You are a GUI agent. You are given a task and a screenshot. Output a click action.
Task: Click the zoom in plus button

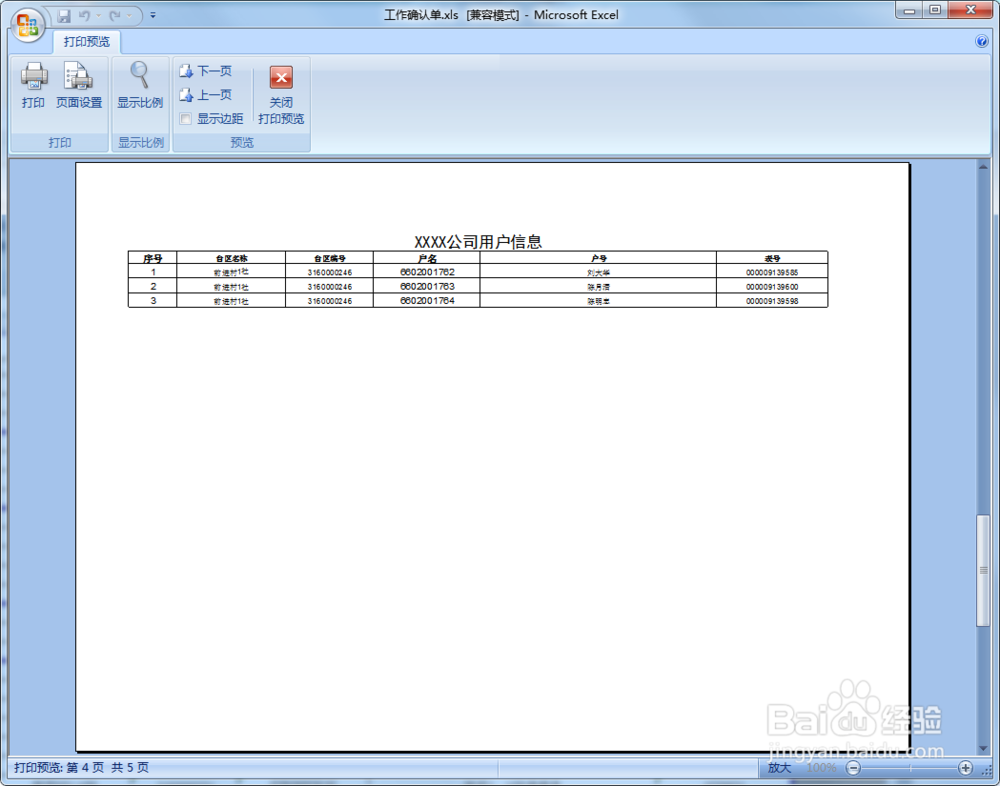coord(966,768)
